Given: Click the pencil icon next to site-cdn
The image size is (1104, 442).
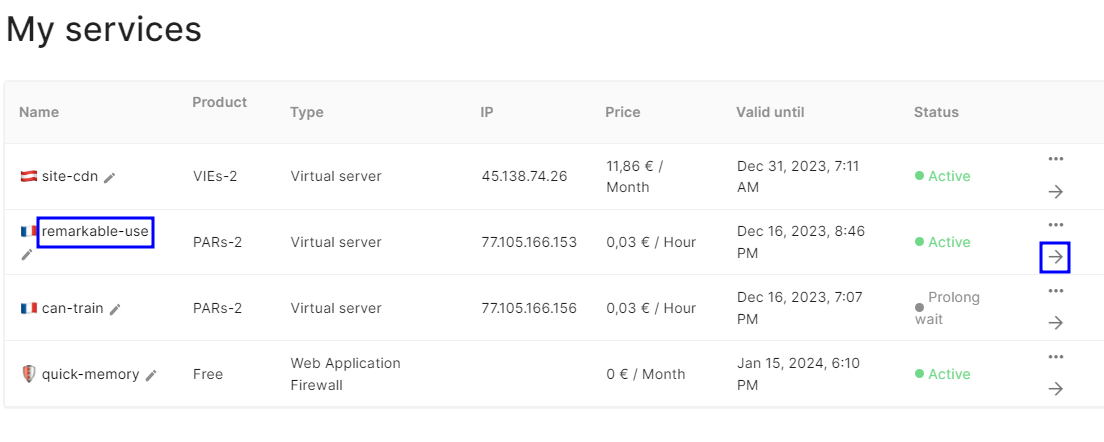Looking at the screenshot, I should 110,177.
